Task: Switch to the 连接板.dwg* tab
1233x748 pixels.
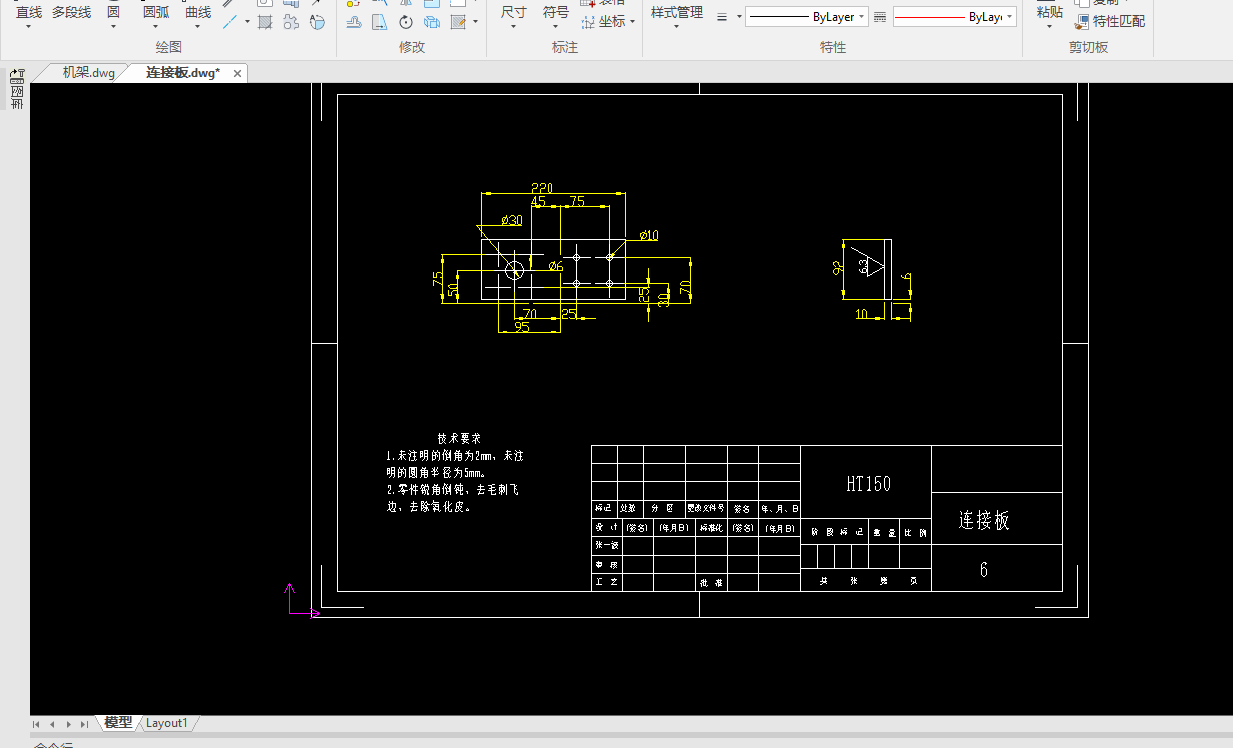Action: tap(182, 72)
